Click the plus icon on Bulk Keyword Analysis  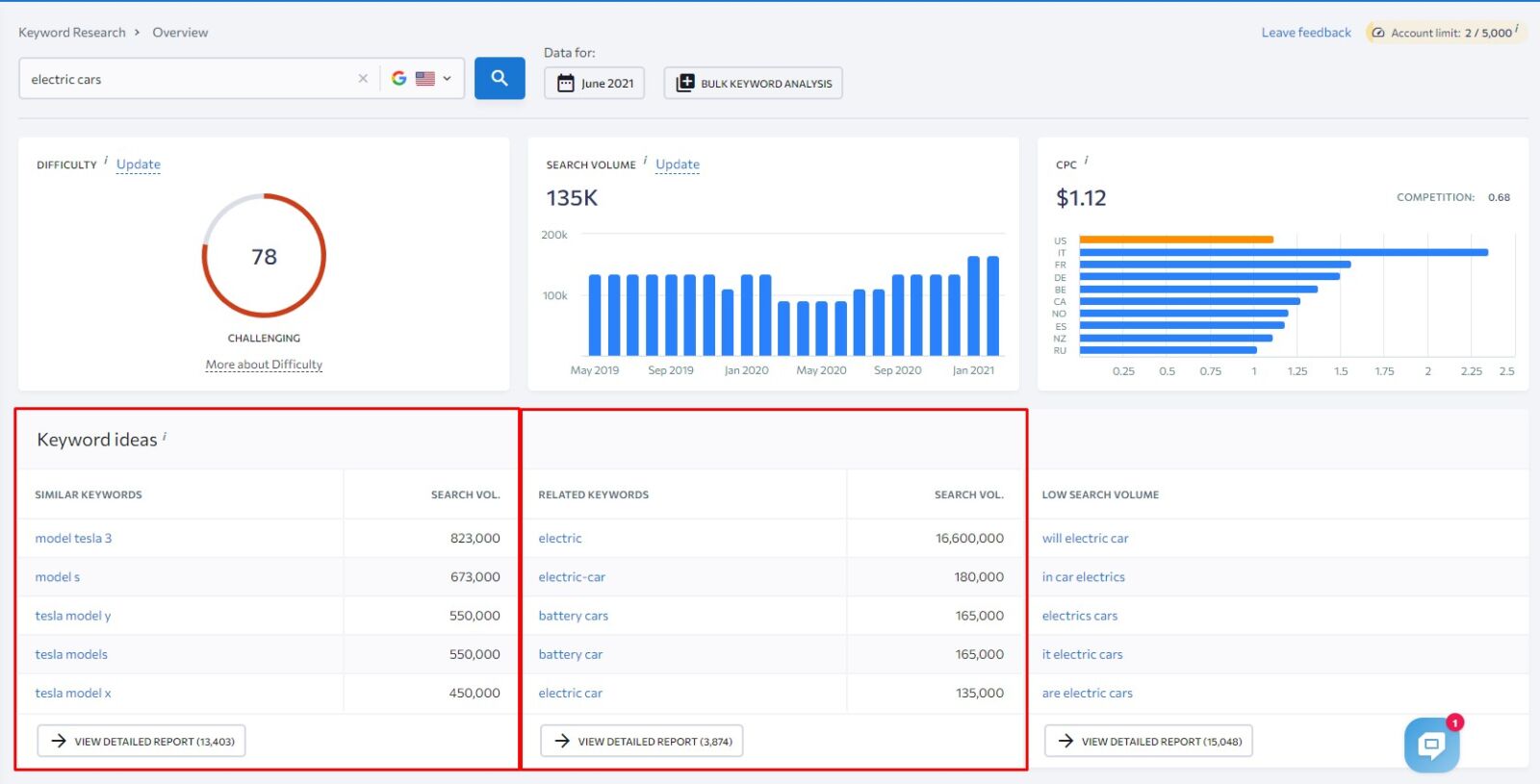click(685, 83)
